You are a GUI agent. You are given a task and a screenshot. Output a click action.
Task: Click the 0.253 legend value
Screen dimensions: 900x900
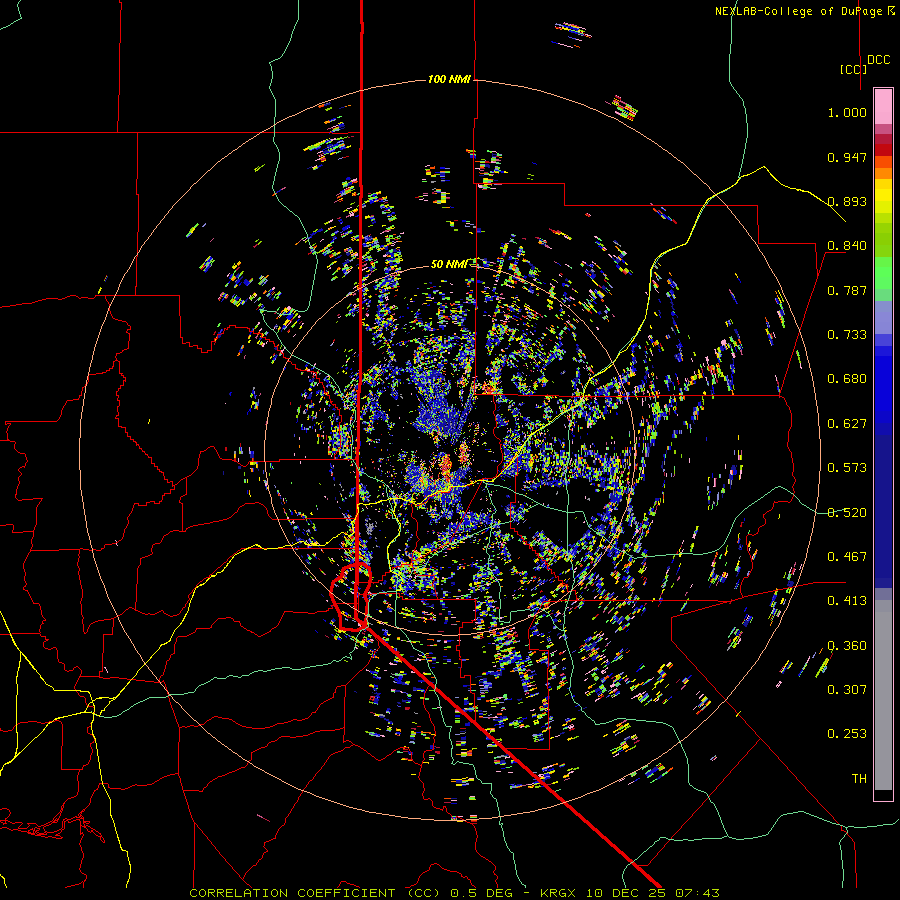click(x=847, y=734)
